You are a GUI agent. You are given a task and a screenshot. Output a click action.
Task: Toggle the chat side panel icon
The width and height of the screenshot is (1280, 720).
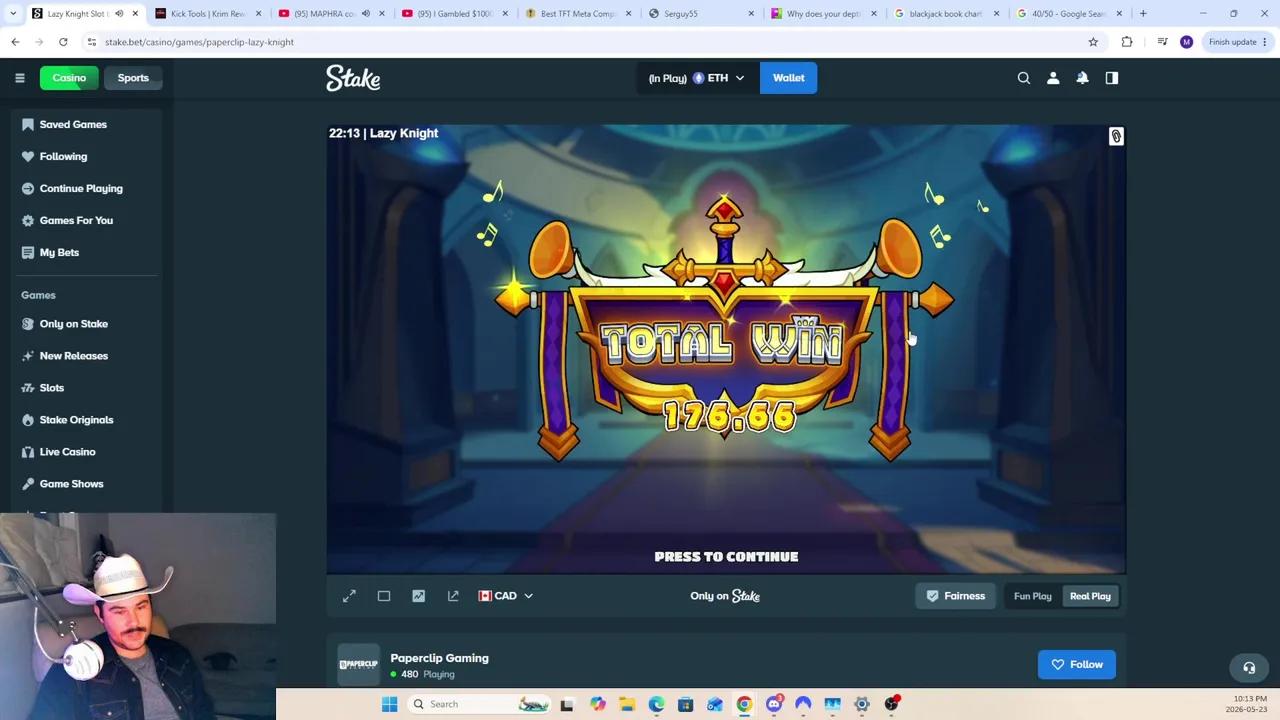tap(1112, 78)
